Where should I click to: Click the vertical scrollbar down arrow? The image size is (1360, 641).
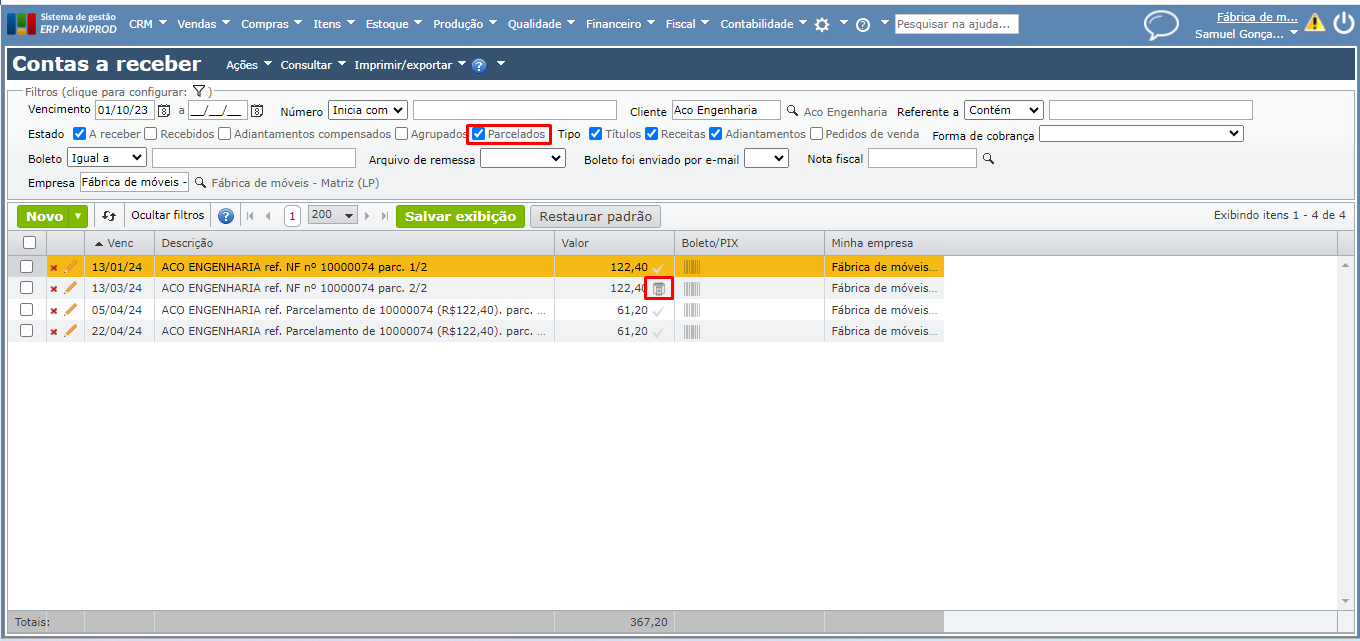1344,601
